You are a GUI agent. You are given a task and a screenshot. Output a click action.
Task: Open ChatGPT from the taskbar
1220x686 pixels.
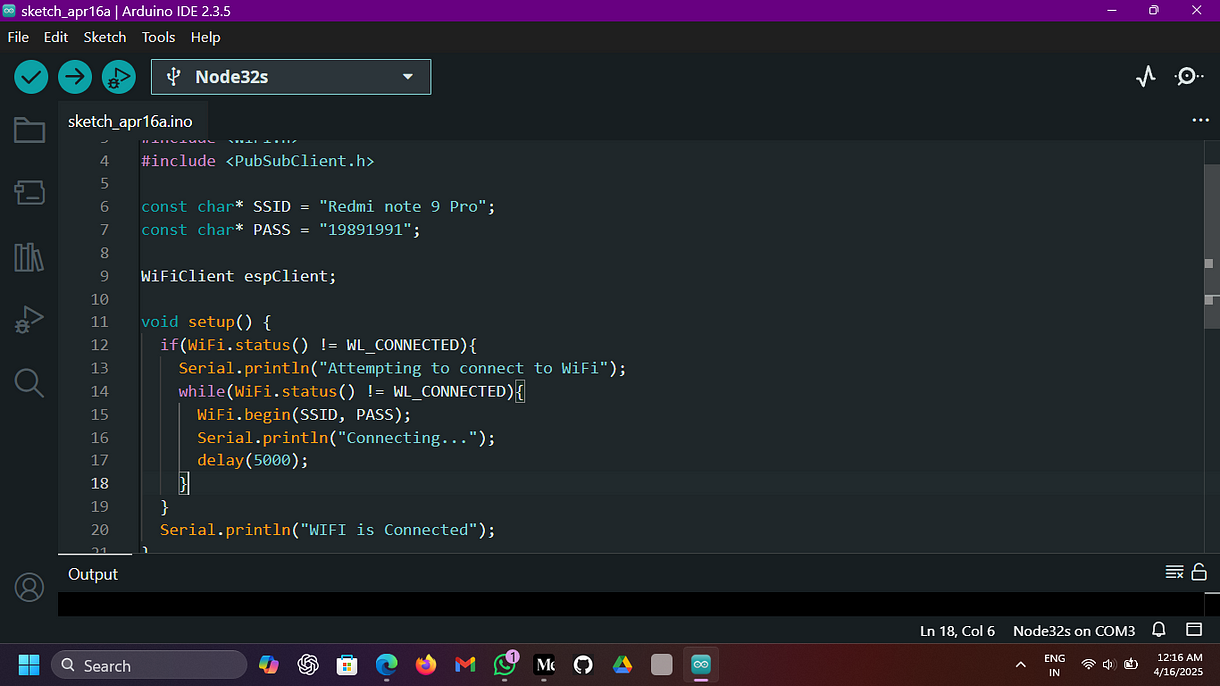[x=308, y=665]
